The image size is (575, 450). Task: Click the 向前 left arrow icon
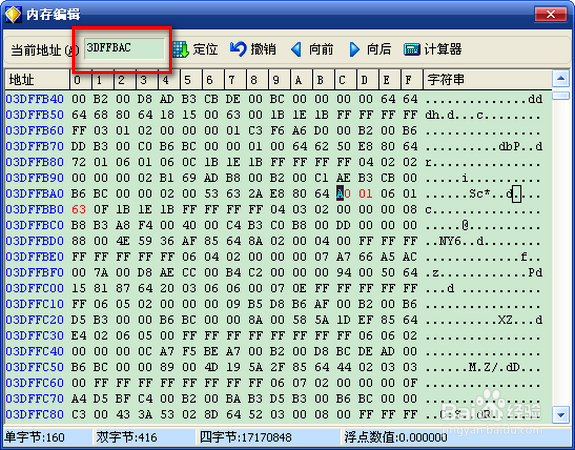(296, 49)
